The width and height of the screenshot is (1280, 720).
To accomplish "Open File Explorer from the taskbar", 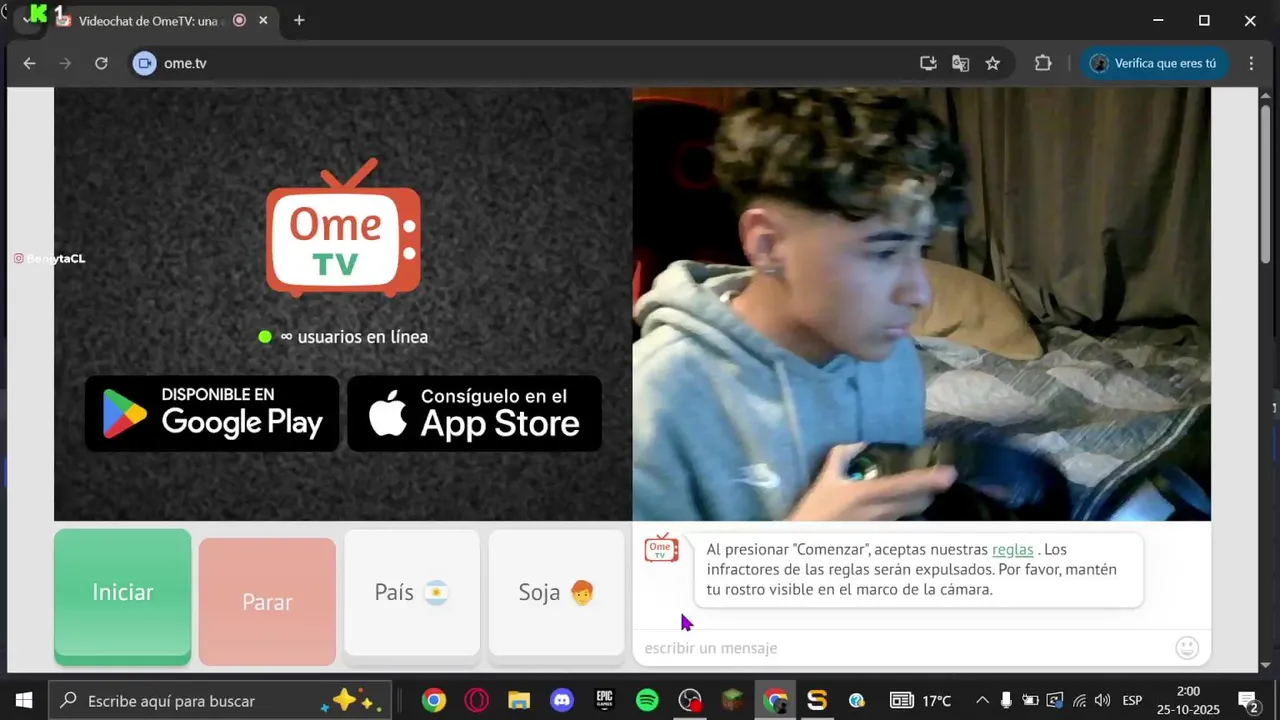I will [519, 701].
